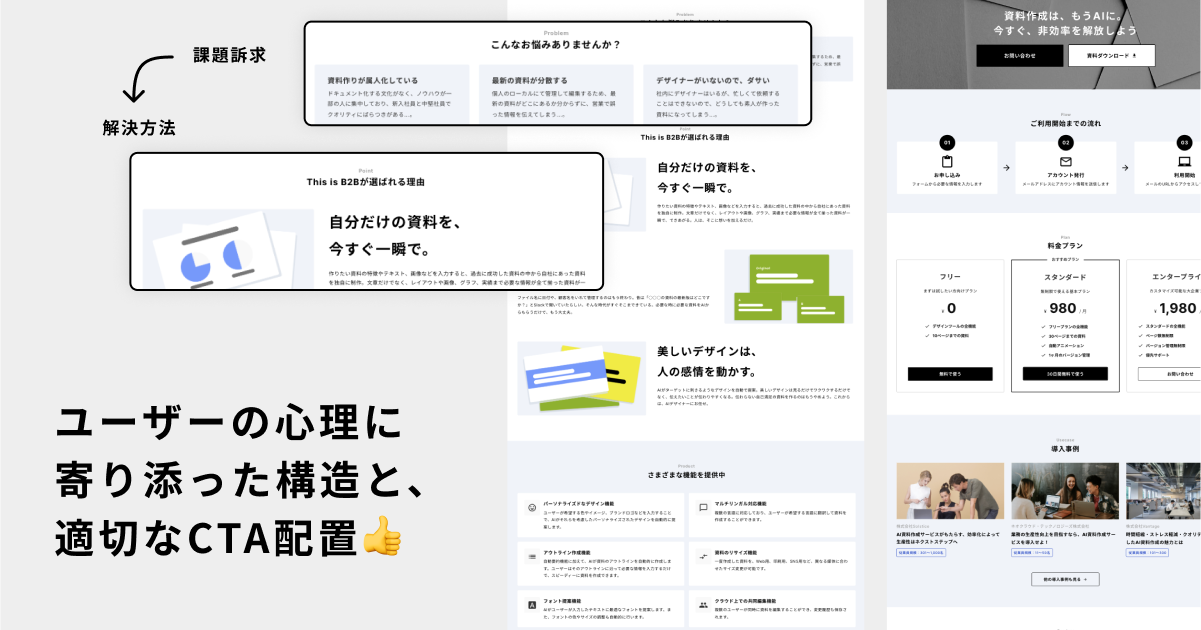1201x630 pixels.
Task: Click the 最新の資料が分散する card title
Action: tap(530, 80)
